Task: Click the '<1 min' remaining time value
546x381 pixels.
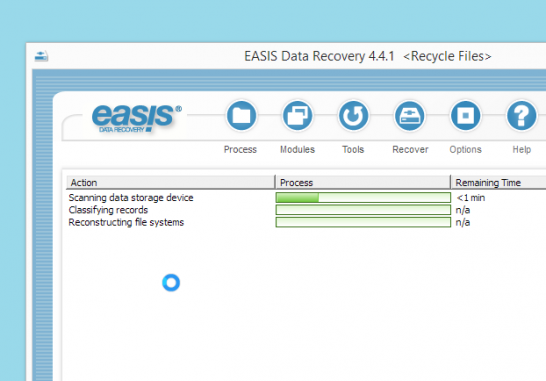Action: point(470,198)
